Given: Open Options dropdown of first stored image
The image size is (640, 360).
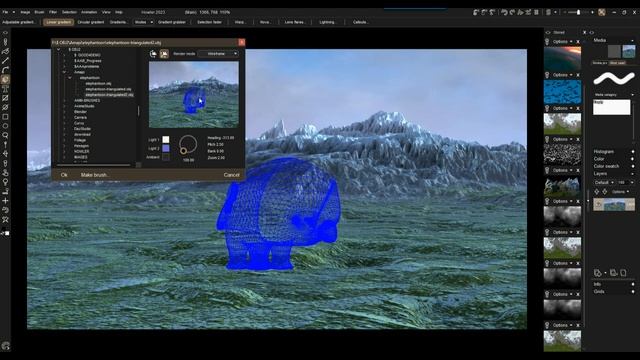Looking at the screenshot, I should [562, 42].
